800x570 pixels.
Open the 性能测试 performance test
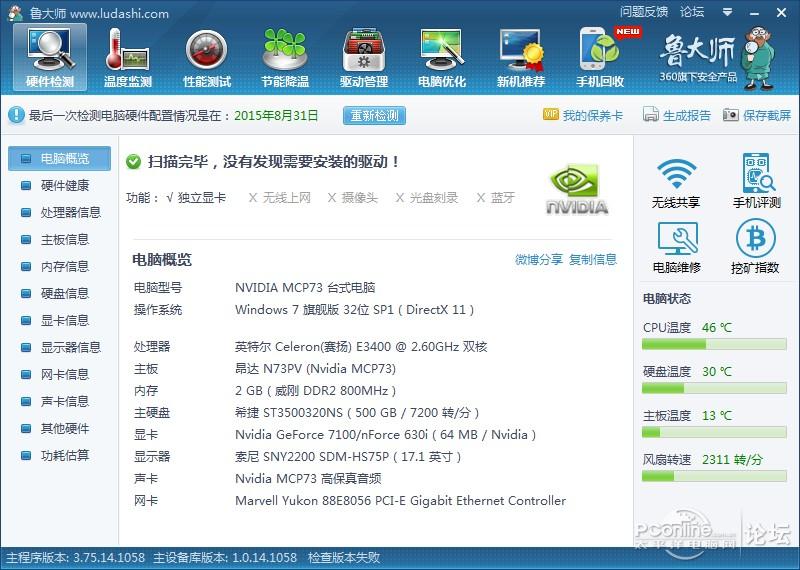[x=207, y=57]
